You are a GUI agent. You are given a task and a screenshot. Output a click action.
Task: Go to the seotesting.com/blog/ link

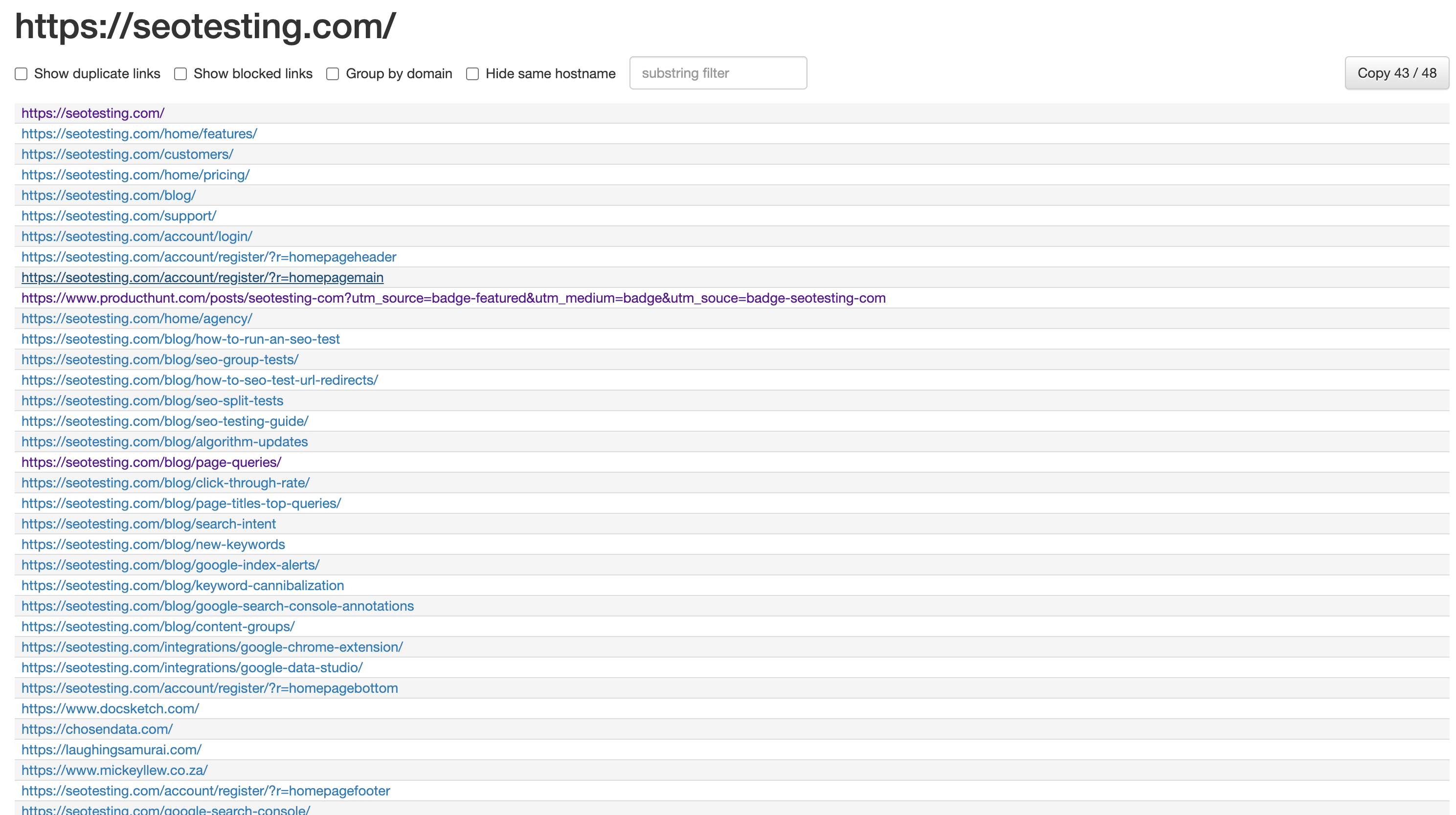point(109,195)
